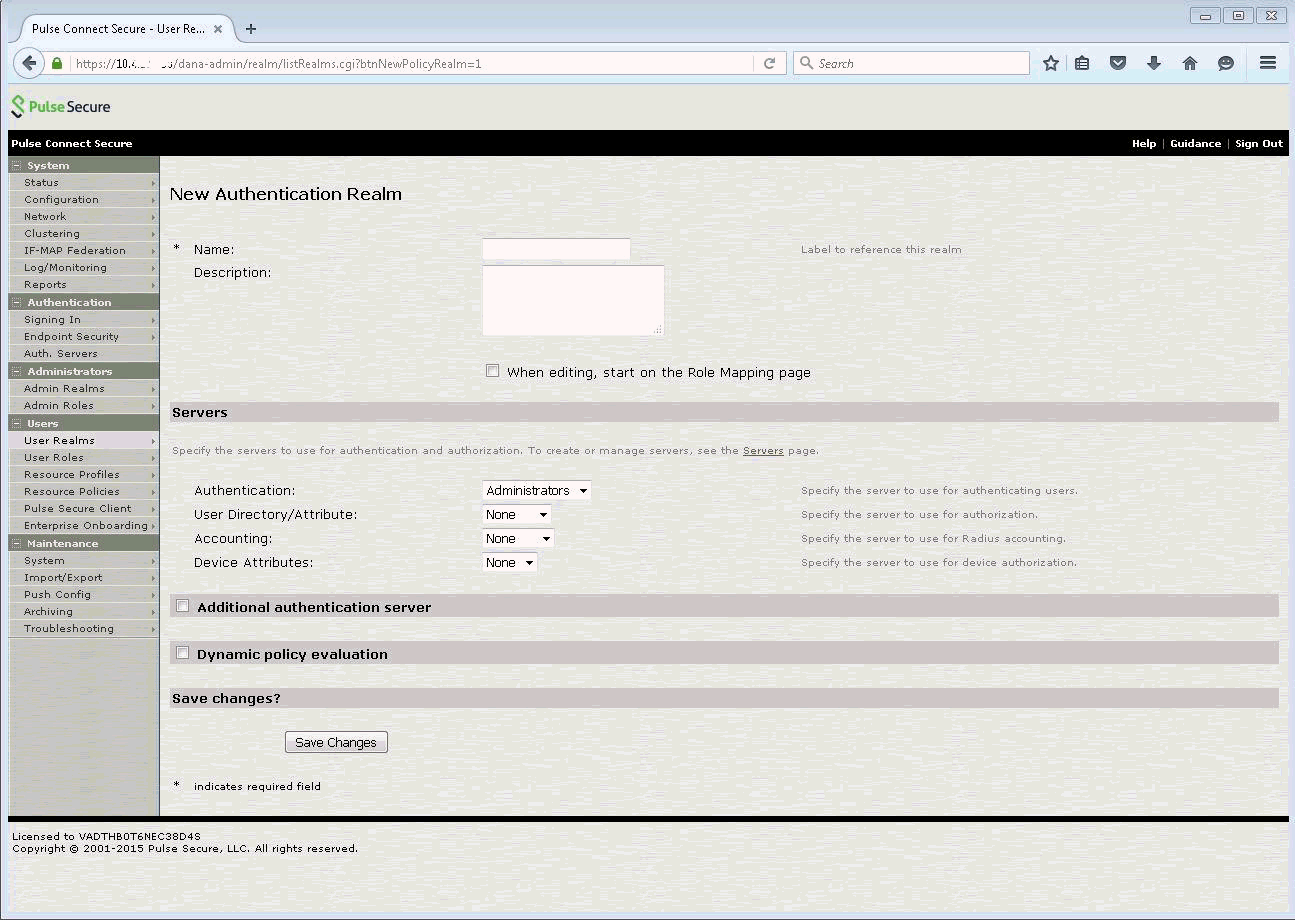Toggle Dynamic policy evaluation checkbox
The height and width of the screenshot is (920, 1295).
[183, 653]
